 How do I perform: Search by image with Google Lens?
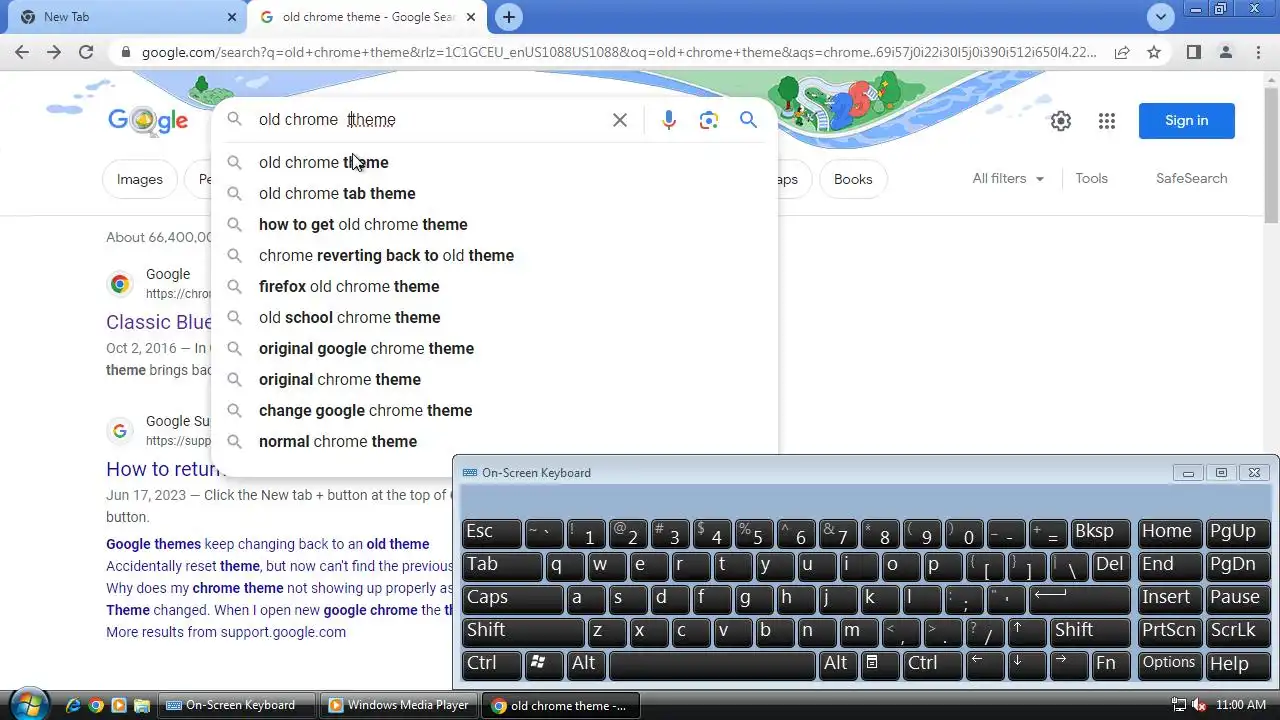pyautogui.click(x=709, y=120)
